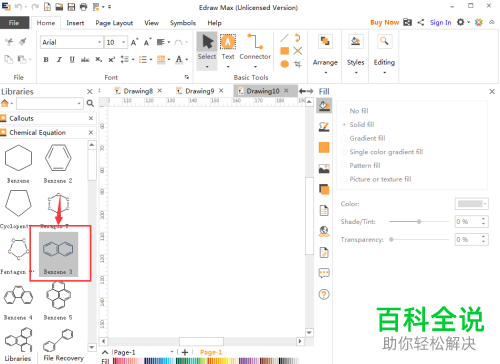Apply italic formatting

click(x=59, y=59)
